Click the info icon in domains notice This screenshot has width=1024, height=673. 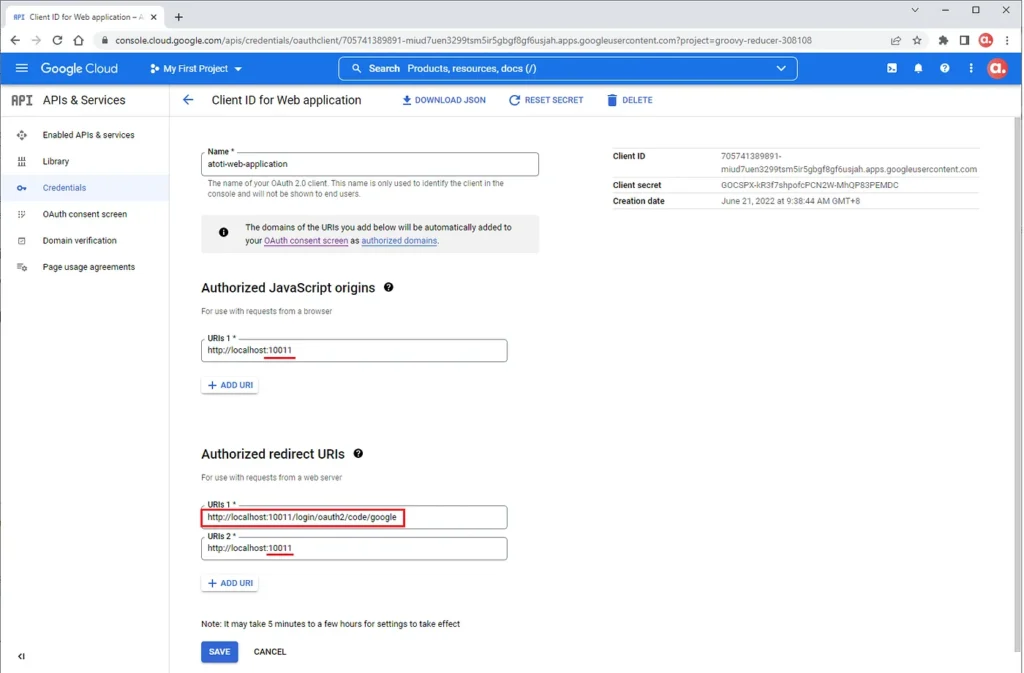(223, 232)
